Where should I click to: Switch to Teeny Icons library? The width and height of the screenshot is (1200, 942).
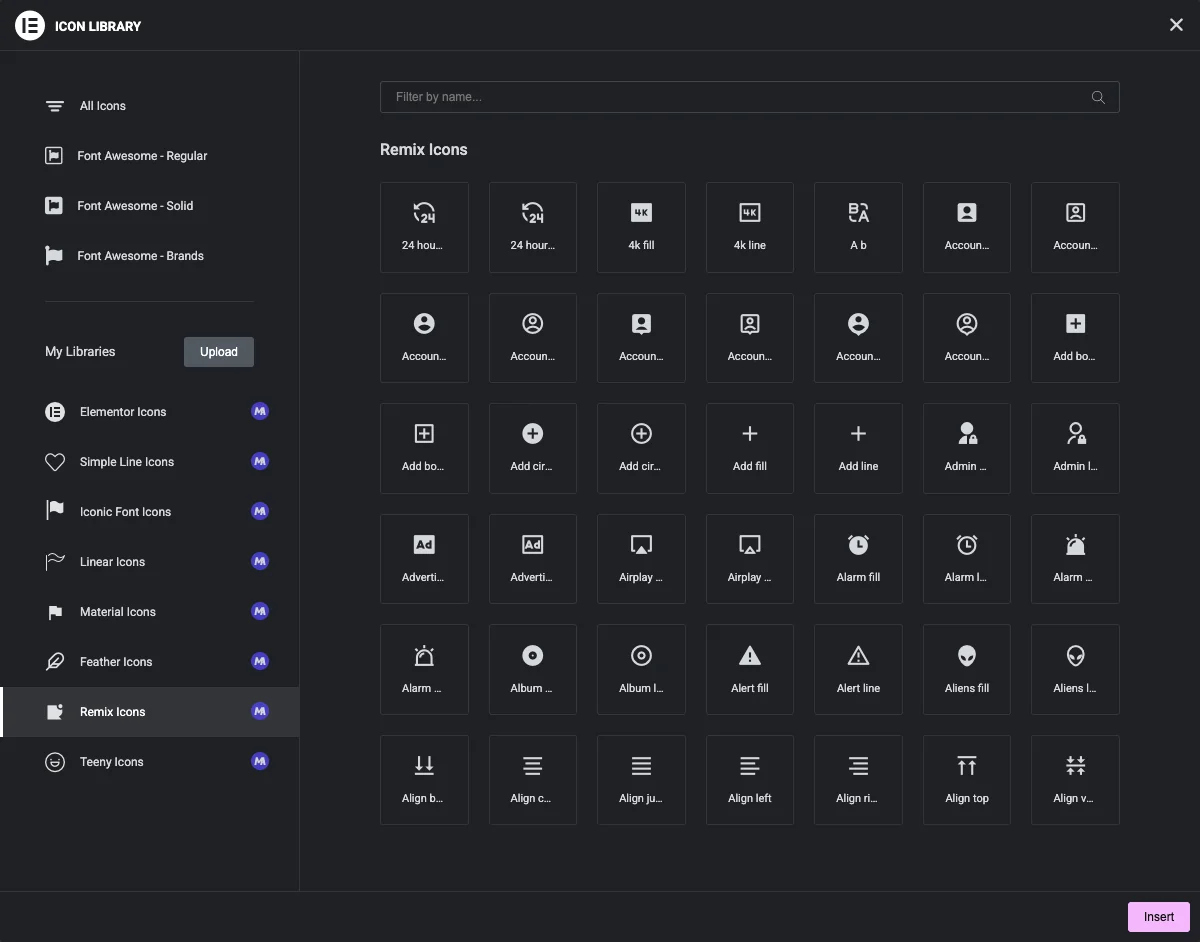coord(150,762)
